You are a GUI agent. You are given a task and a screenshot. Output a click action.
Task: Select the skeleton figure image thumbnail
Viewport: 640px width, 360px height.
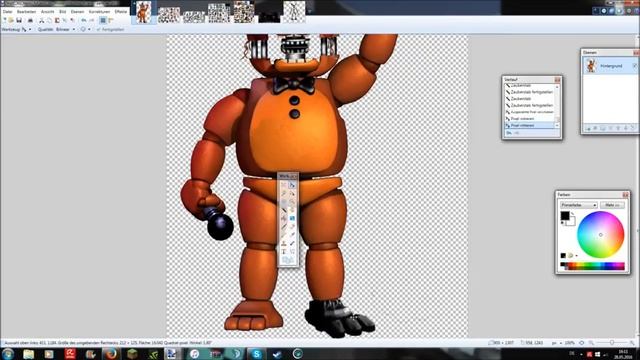click(x=294, y=12)
